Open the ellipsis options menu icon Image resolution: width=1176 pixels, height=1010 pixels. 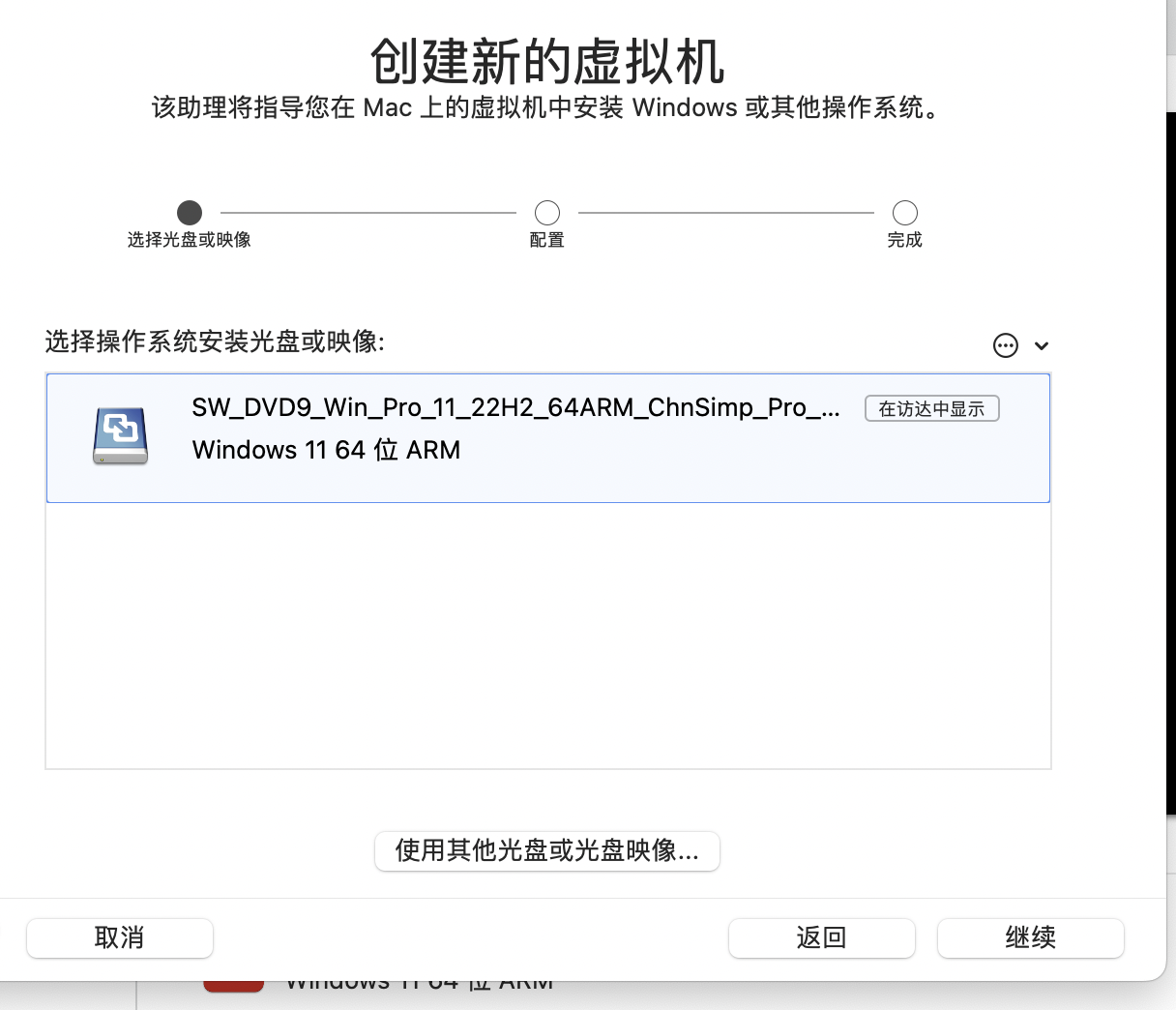1006,345
